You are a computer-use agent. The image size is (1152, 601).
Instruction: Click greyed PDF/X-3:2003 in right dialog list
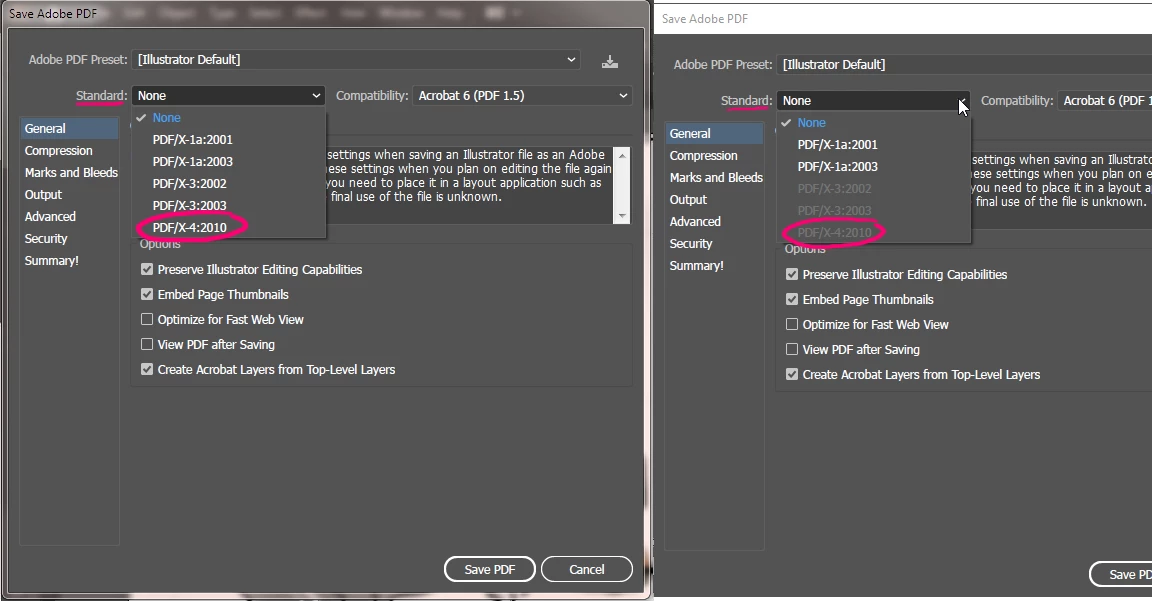coord(835,211)
